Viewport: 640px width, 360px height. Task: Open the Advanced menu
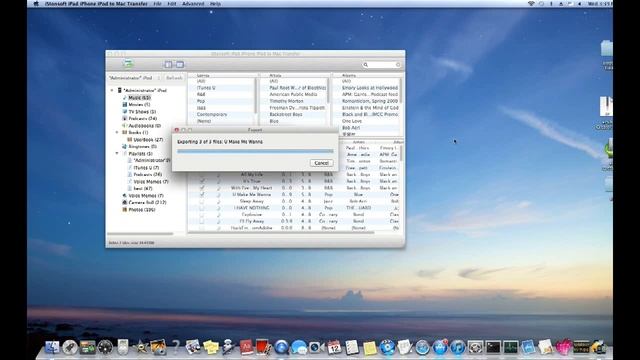pyautogui.click(x=193, y=4)
